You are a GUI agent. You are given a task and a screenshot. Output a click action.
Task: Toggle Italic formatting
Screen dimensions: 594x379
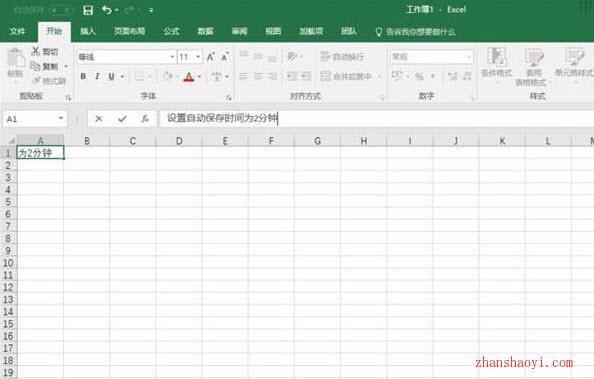(x=97, y=77)
